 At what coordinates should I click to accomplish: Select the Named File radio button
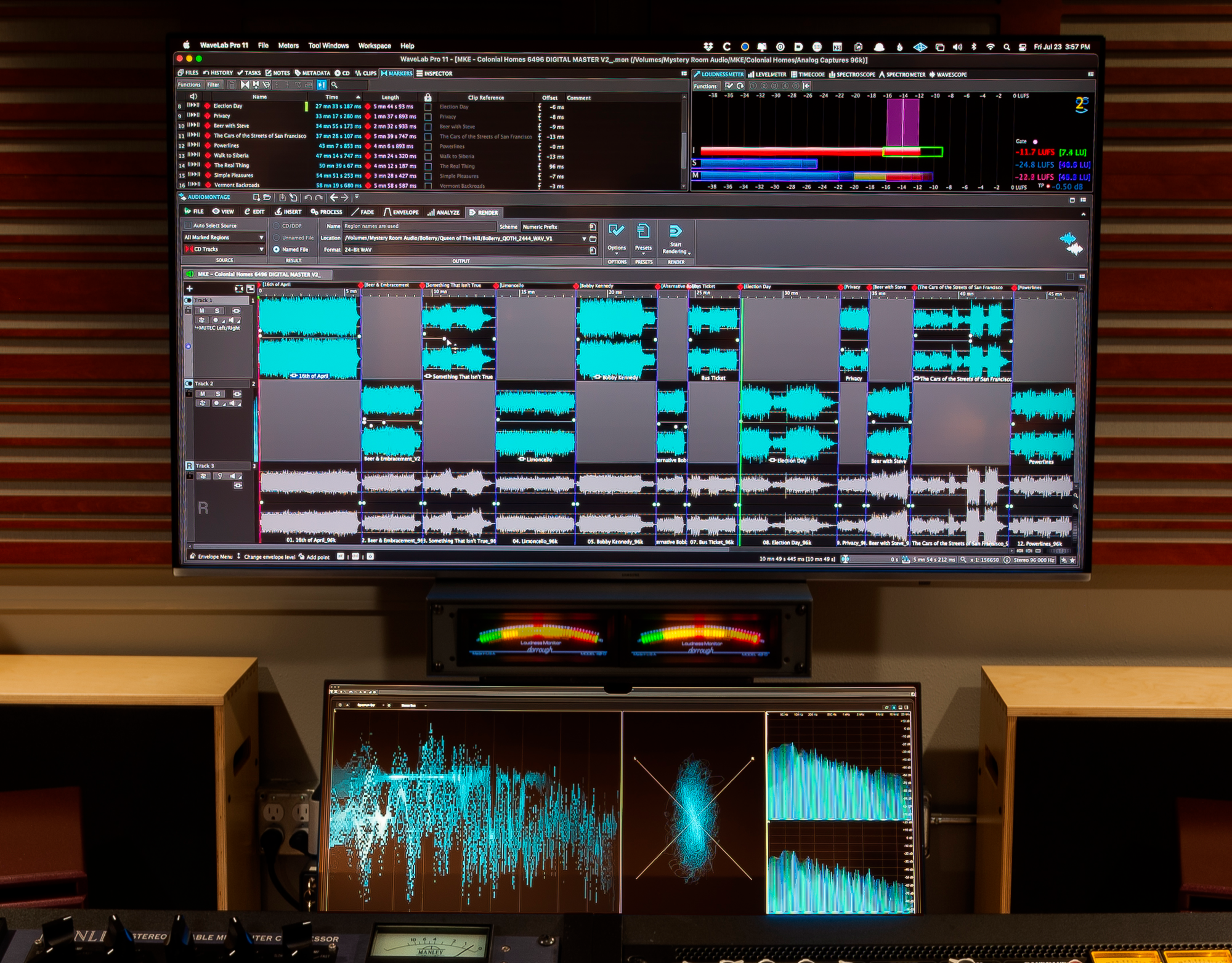click(x=277, y=249)
